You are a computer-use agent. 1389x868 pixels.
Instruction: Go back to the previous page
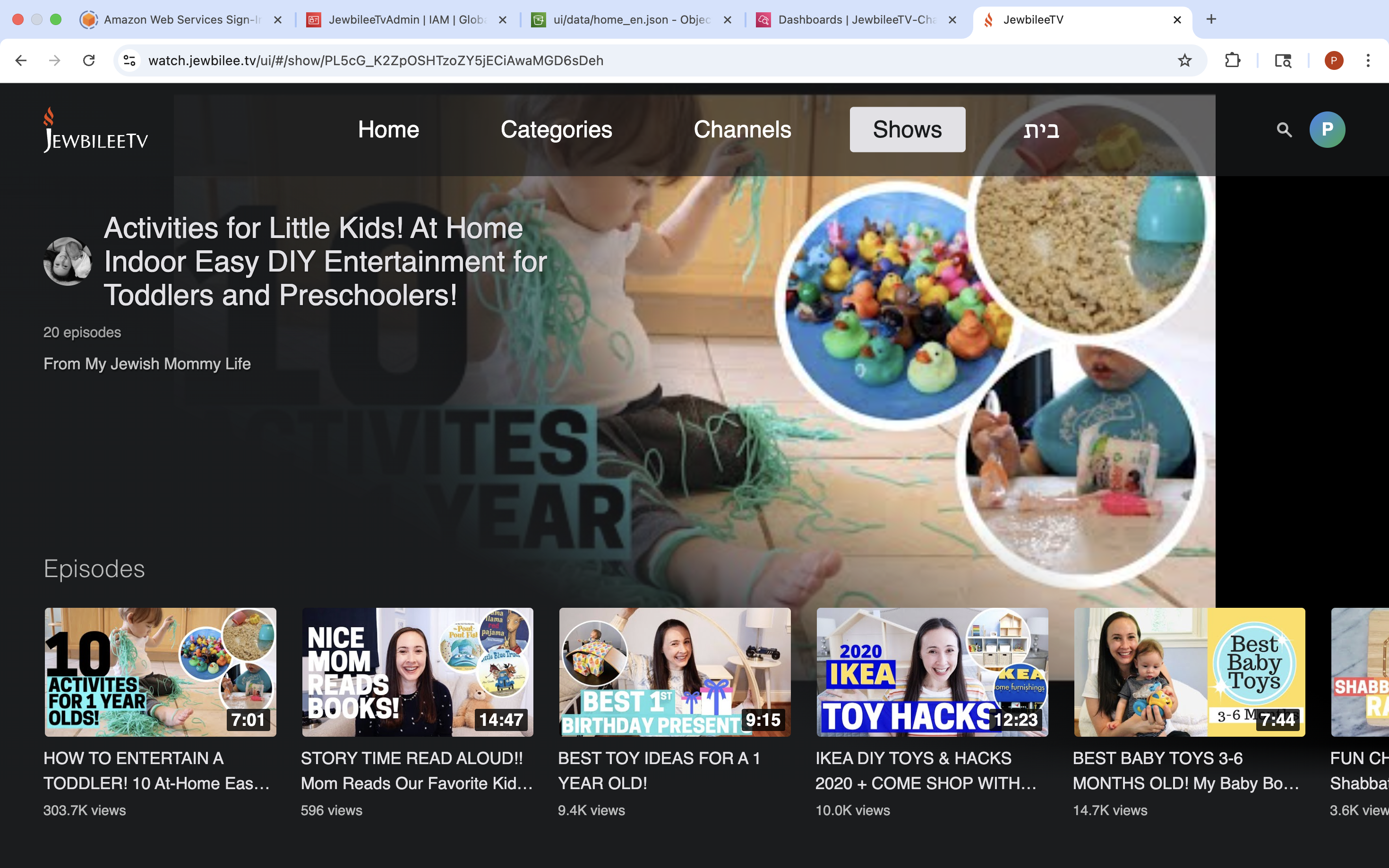coord(21,60)
